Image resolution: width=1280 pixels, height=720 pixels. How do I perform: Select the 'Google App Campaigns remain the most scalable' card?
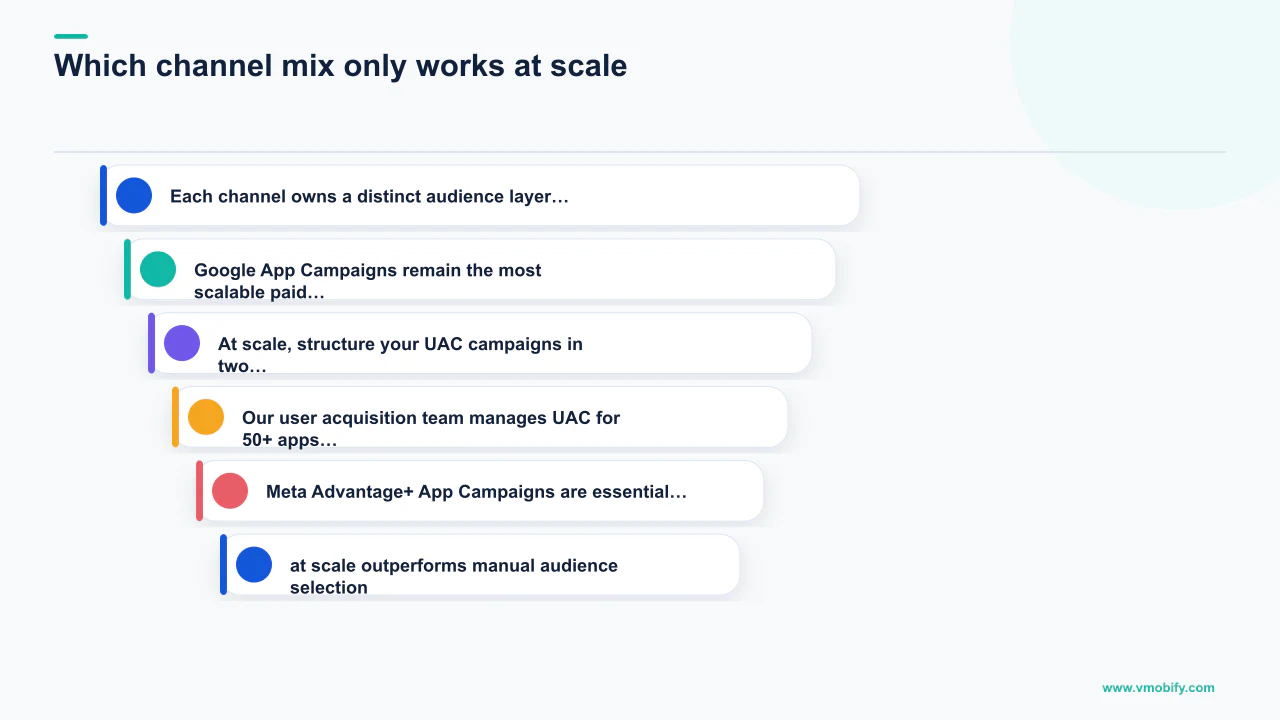point(480,269)
